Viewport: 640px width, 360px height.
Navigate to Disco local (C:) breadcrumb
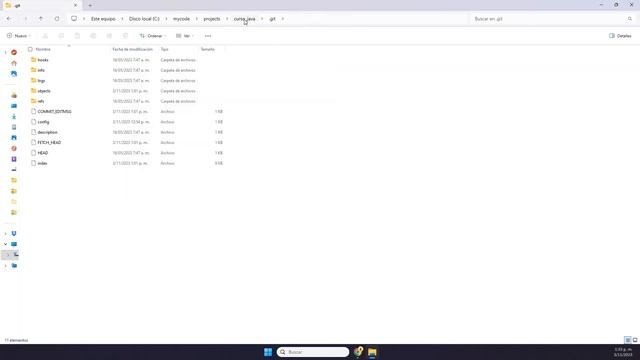(x=144, y=19)
